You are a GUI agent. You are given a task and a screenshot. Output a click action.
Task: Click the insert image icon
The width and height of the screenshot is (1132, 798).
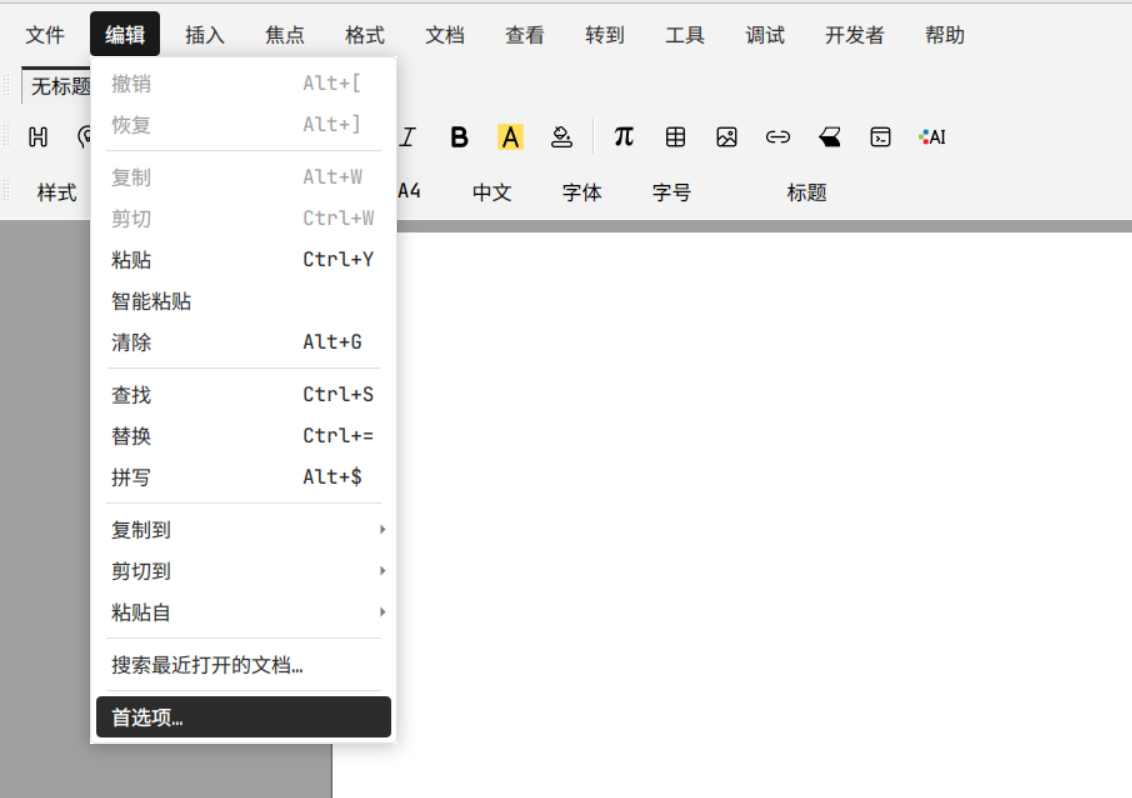pos(727,138)
